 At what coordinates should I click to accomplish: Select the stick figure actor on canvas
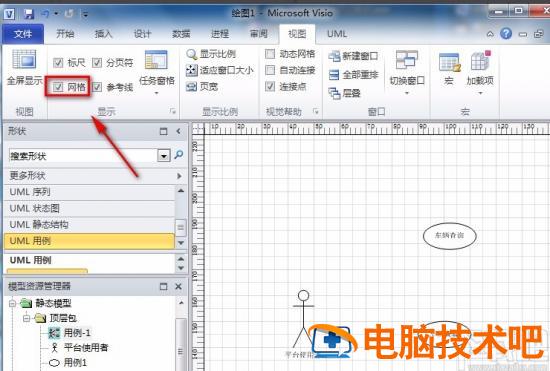pos(304,319)
